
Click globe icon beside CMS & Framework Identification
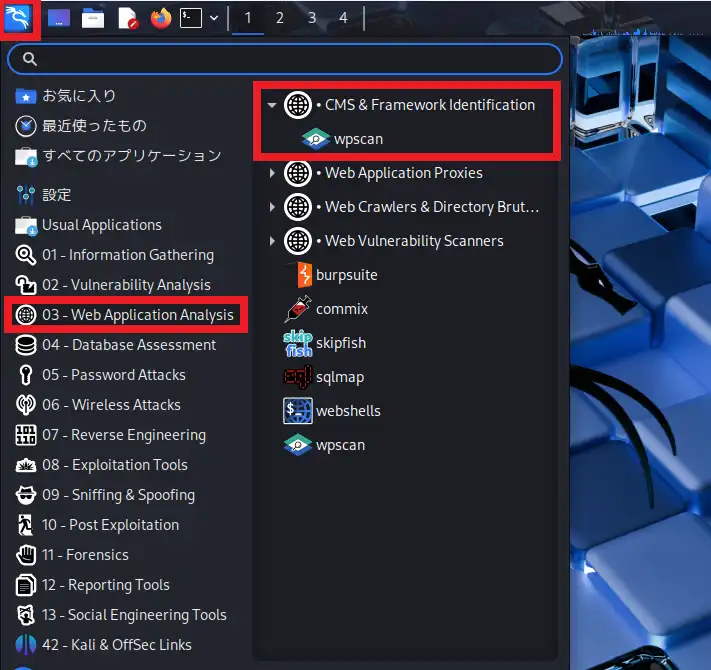point(298,105)
